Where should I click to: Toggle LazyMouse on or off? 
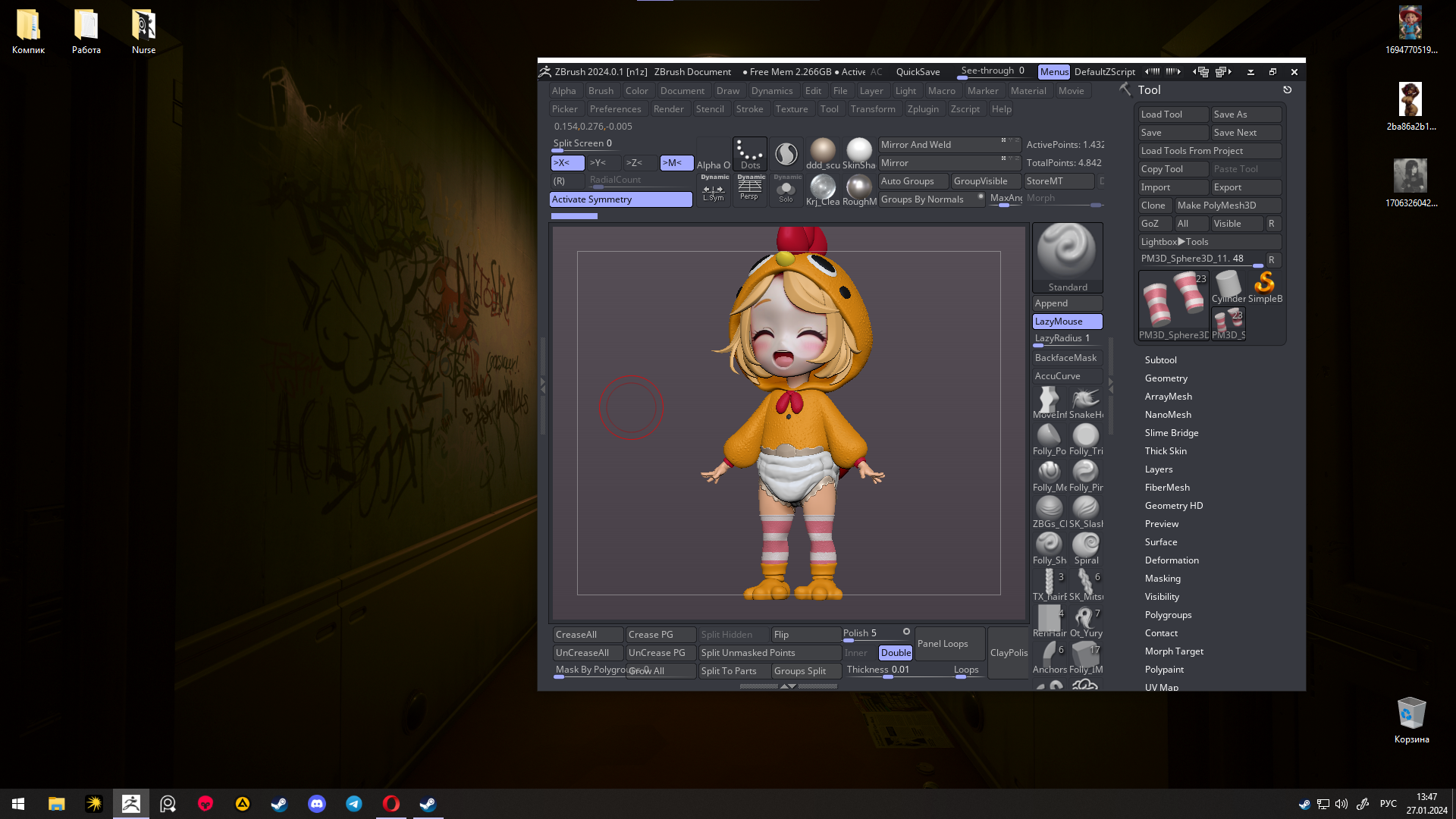click(1067, 322)
